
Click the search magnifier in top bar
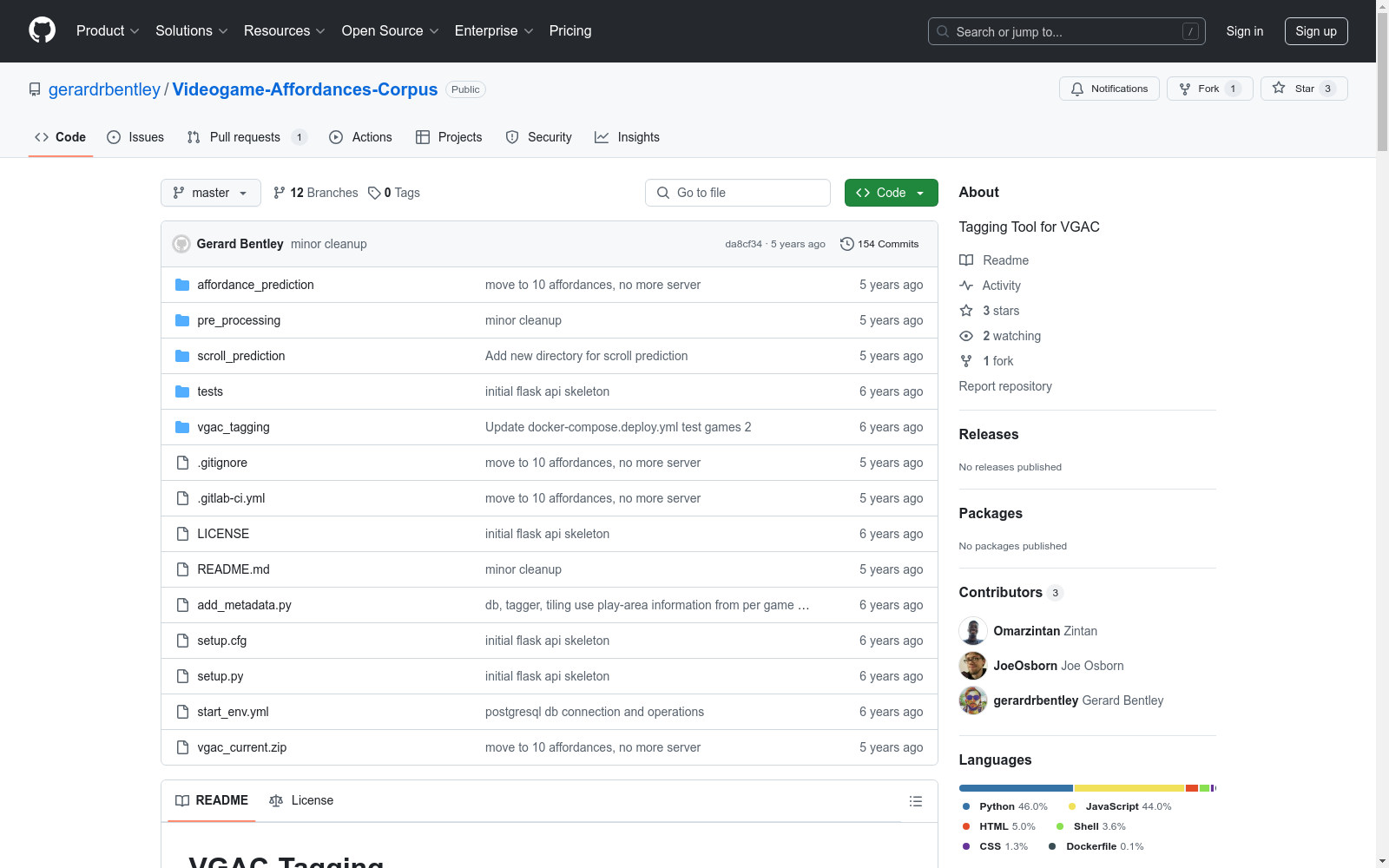pos(943,31)
